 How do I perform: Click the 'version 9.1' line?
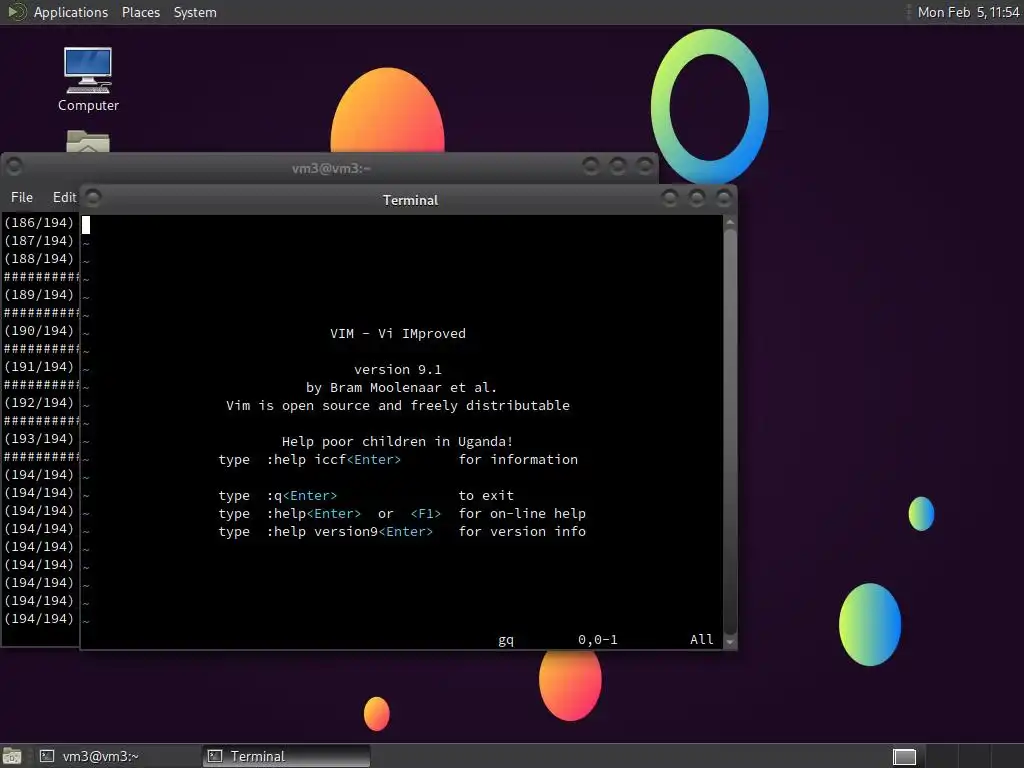coord(398,370)
